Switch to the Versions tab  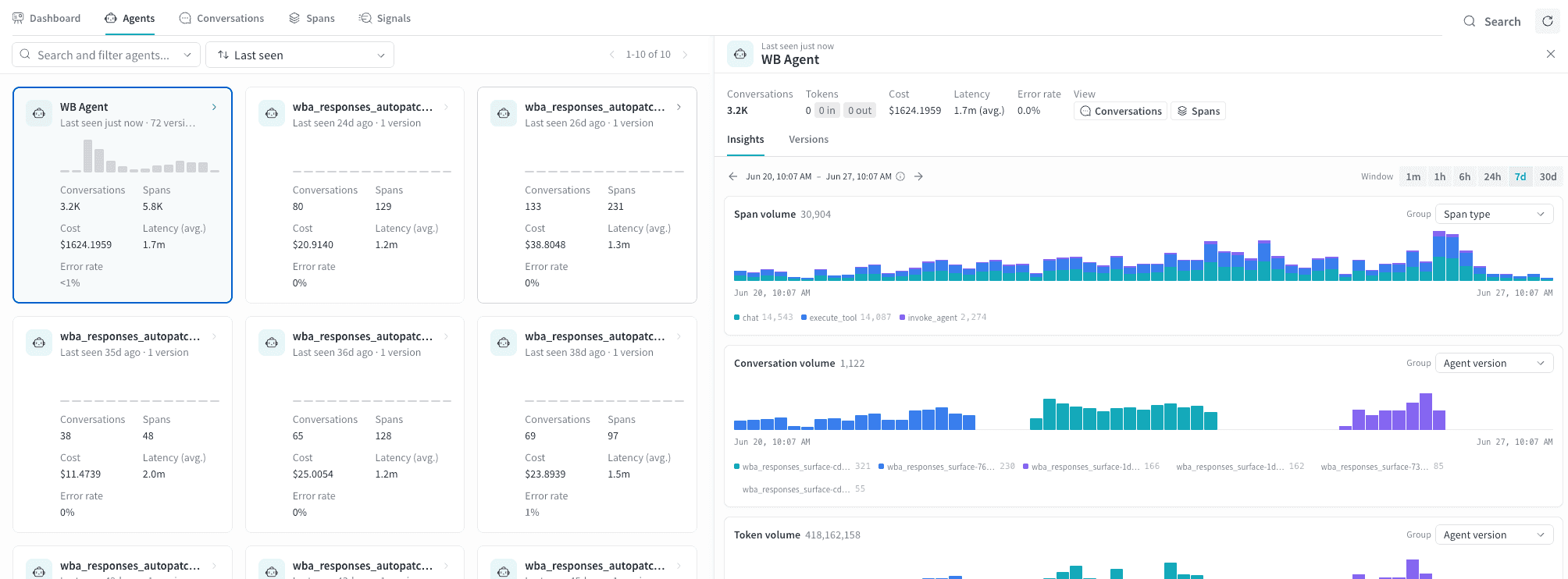[x=808, y=139]
